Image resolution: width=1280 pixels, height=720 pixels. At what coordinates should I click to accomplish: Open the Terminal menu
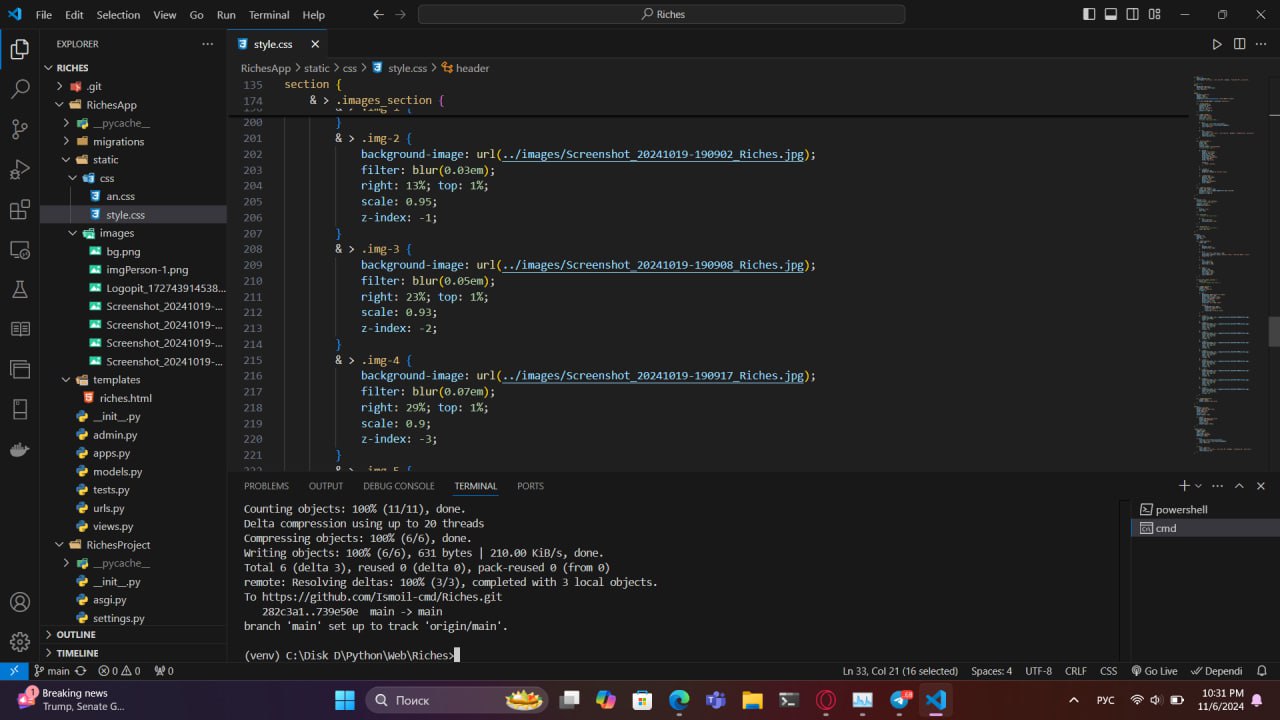coord(269,15)
